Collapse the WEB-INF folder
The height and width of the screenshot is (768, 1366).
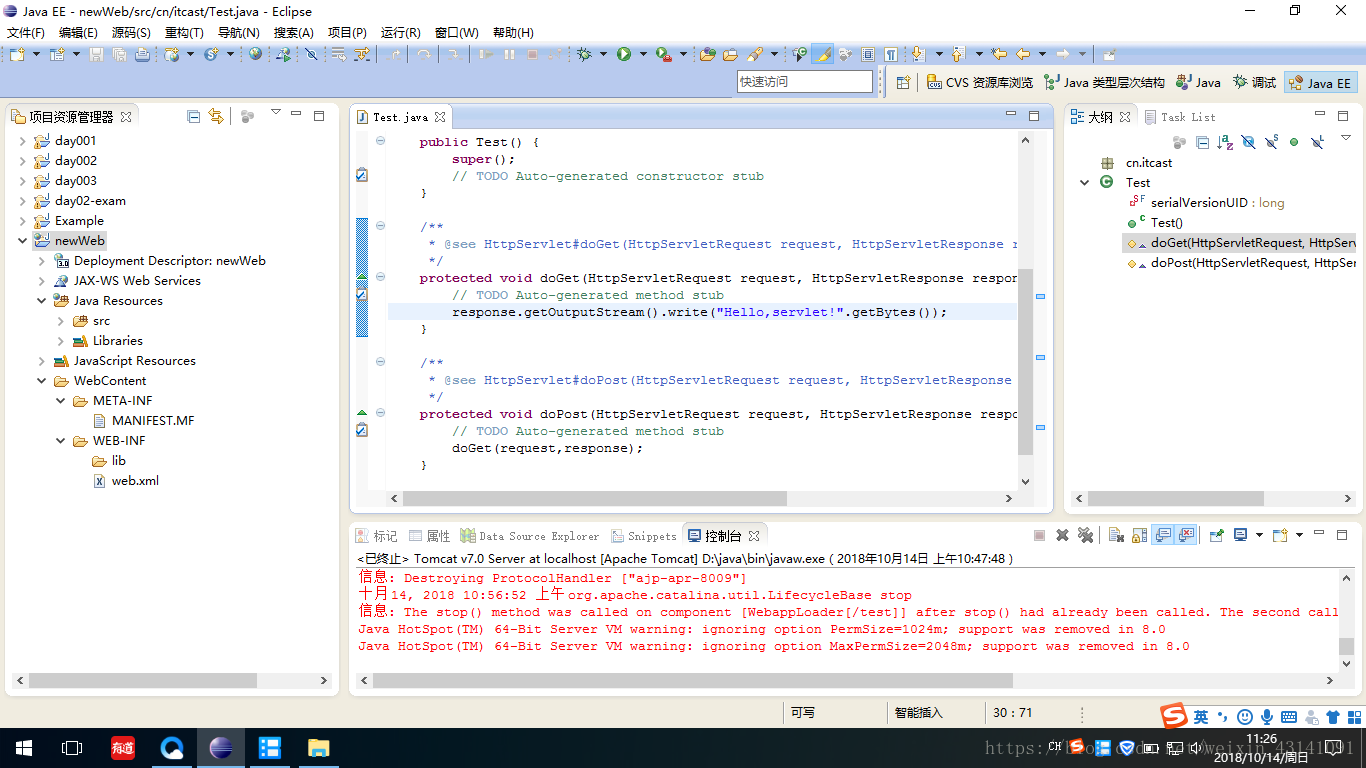tap(61, 441)
